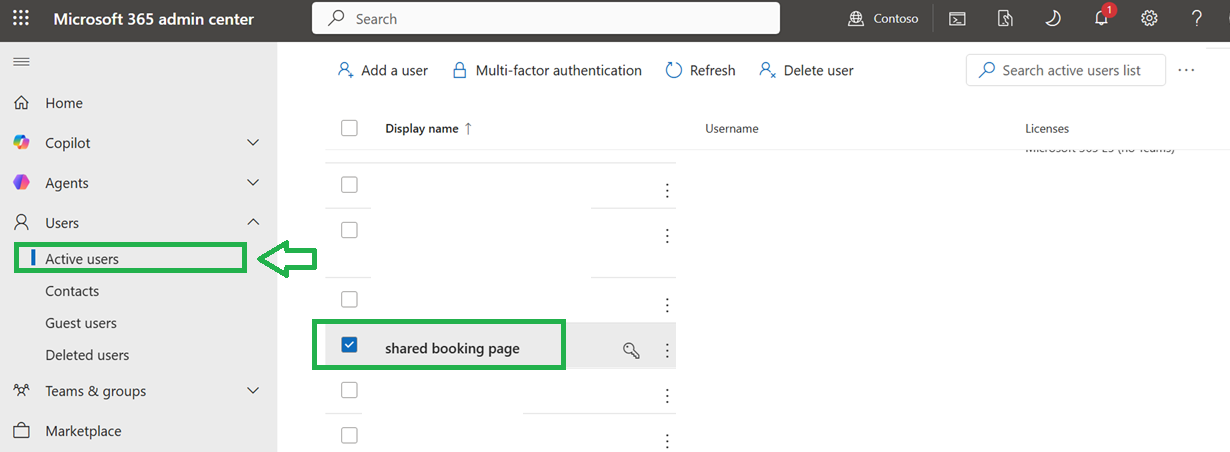The image size is (1230, 452).
Task: Open toolbar more options ellipsis
Action: tap(1187, 70)
